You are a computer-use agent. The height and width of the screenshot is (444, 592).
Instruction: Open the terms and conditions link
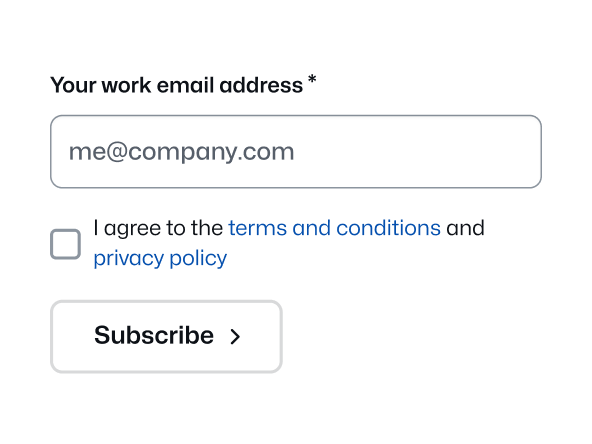pos(335,228)
